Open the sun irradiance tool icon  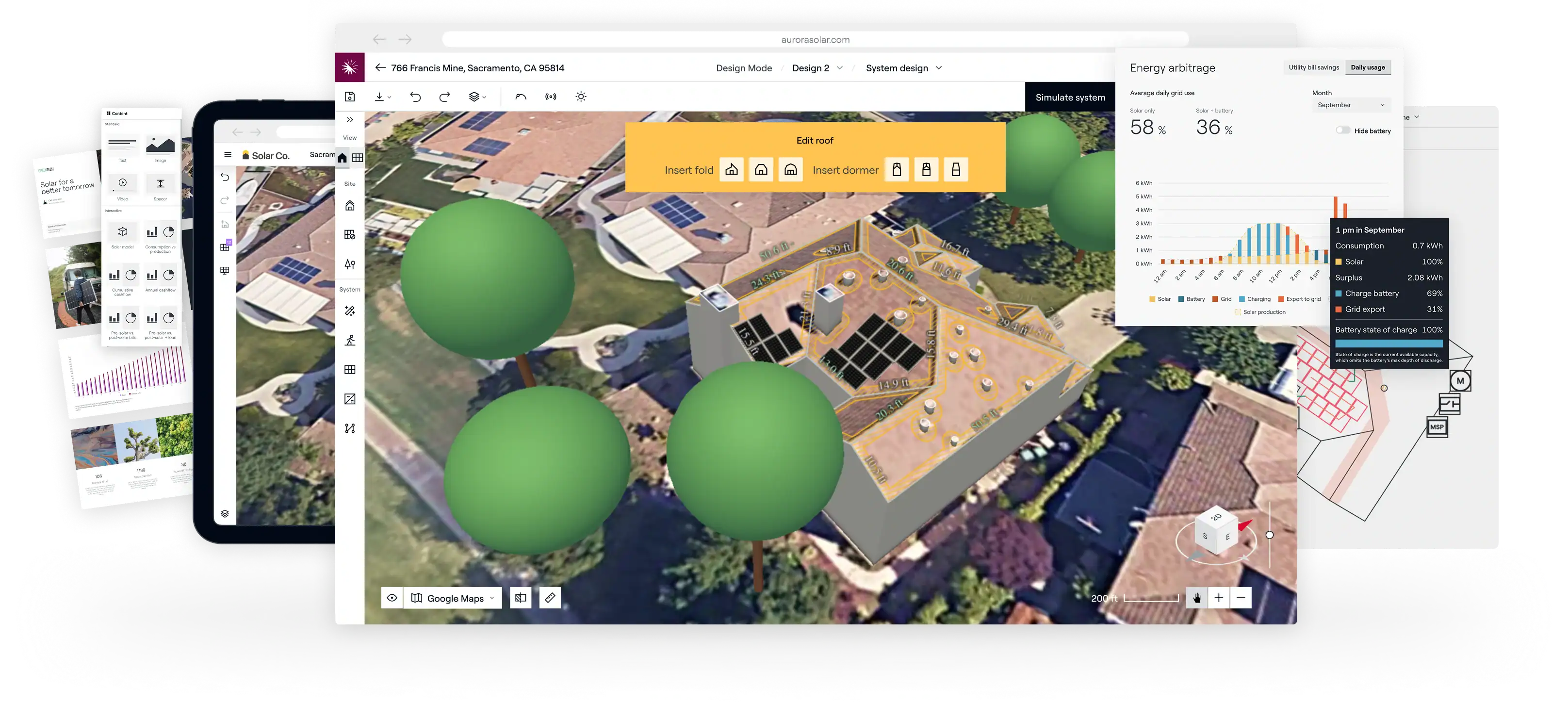click(x=581, y=97)
